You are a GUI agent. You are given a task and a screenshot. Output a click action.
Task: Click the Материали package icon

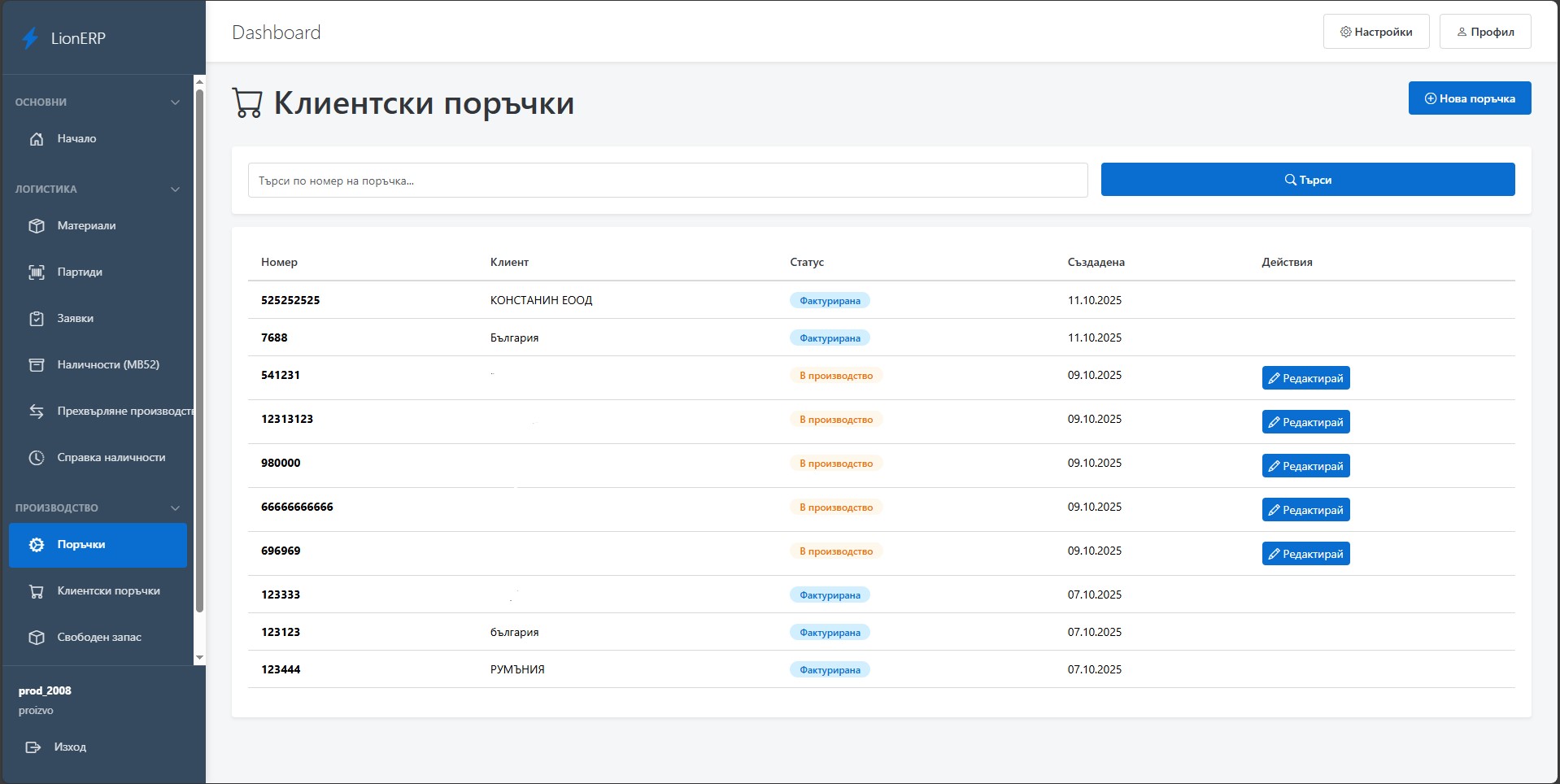tap(37, 226)
